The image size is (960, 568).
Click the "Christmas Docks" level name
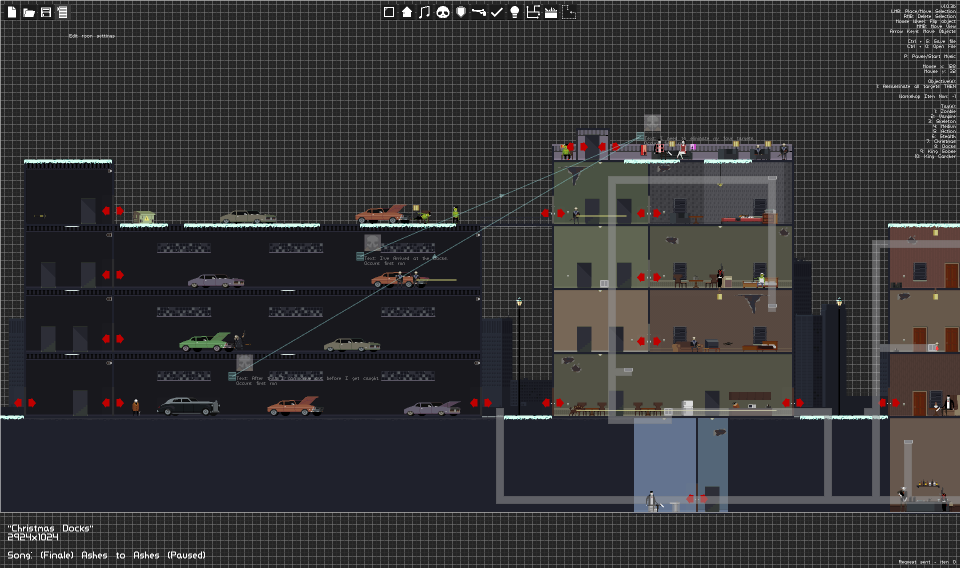pos(50,528)
